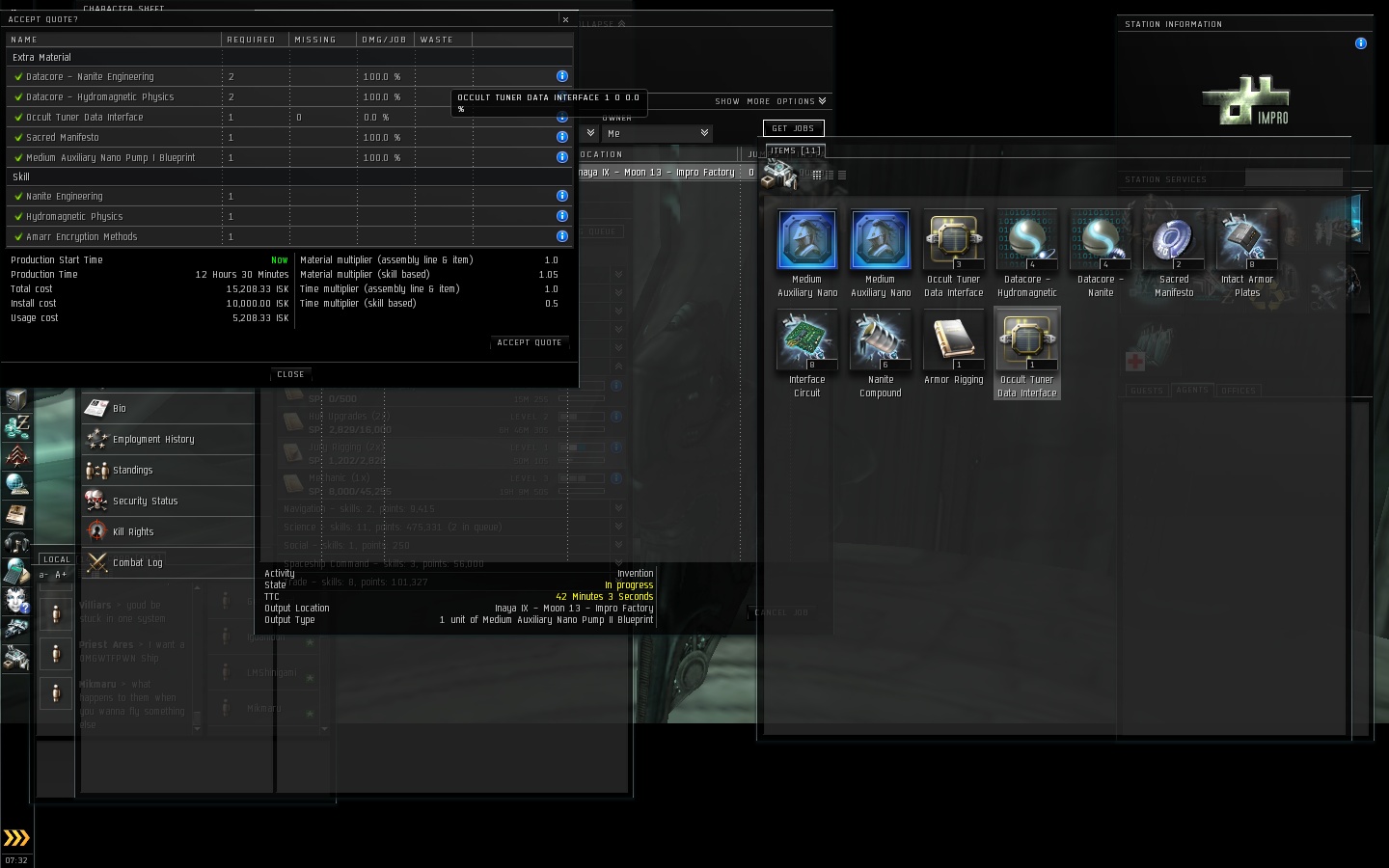Click the Accept Quote button
Image resolution: width=1389 pixels, height=868 pixels.
click(x=530, y=342)
